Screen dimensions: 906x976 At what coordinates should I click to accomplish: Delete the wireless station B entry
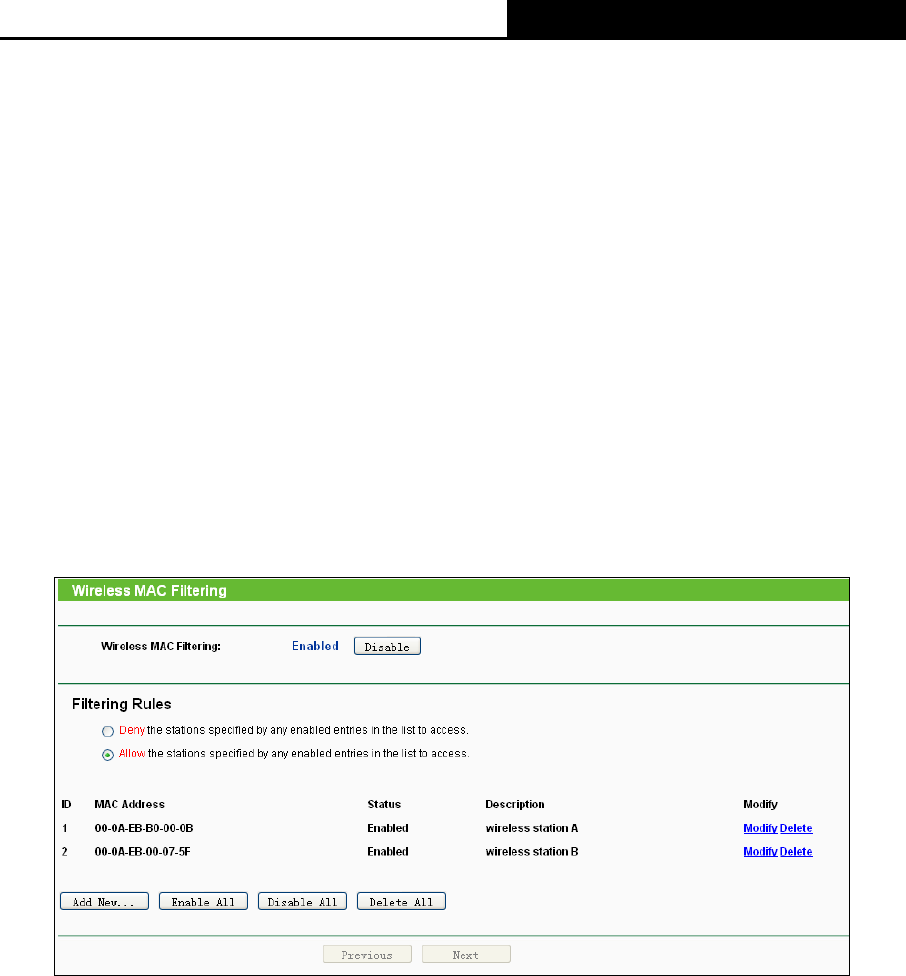tap(796, 852)
